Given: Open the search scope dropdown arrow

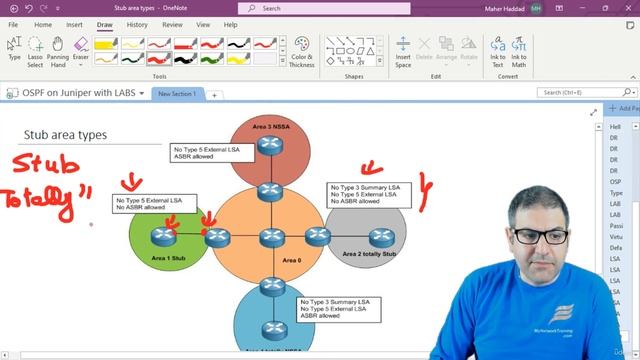Looking at the screenshot, I should point(634,93).
